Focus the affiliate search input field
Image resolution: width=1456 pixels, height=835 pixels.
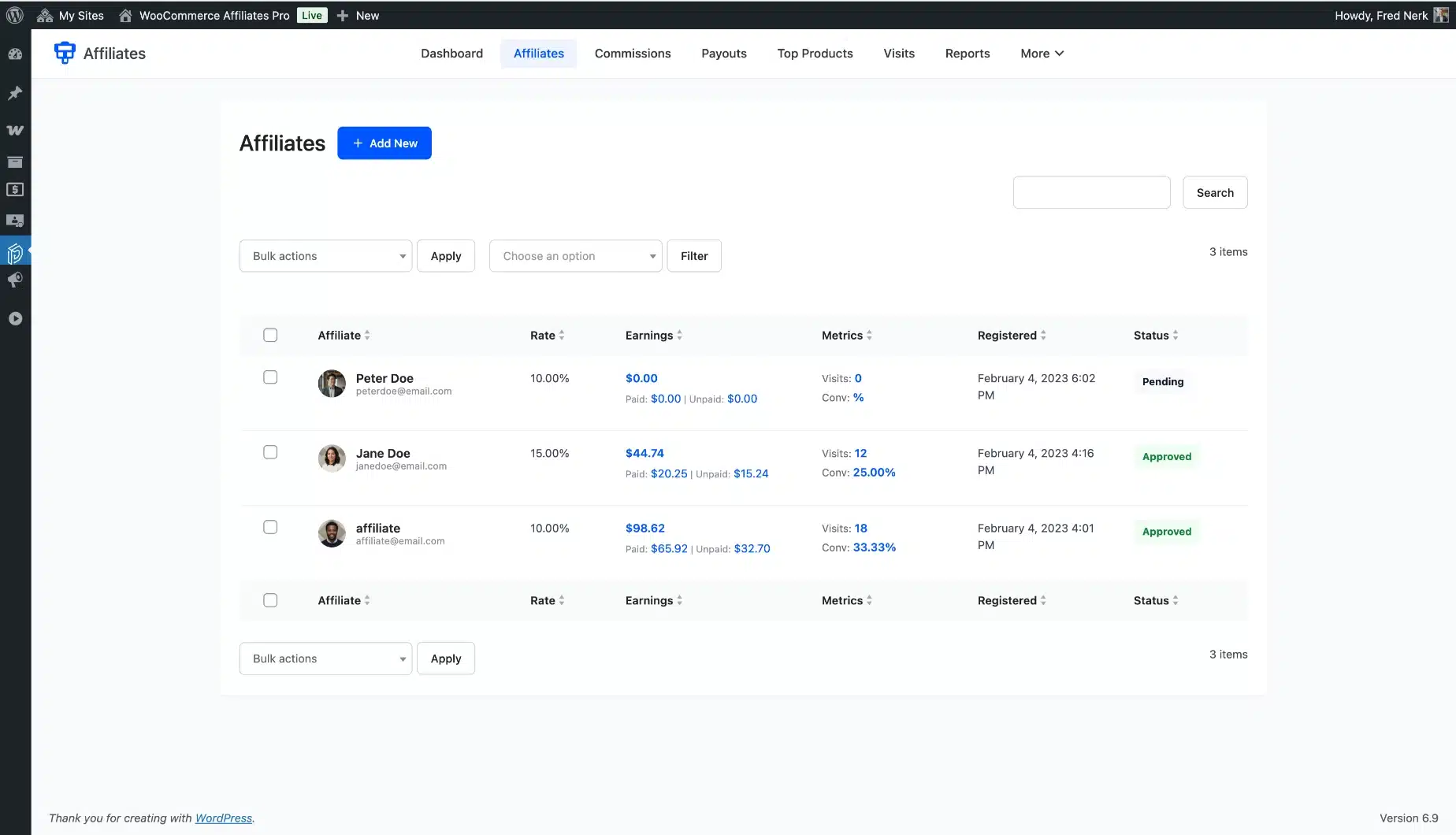click(x=1091, y=192)
